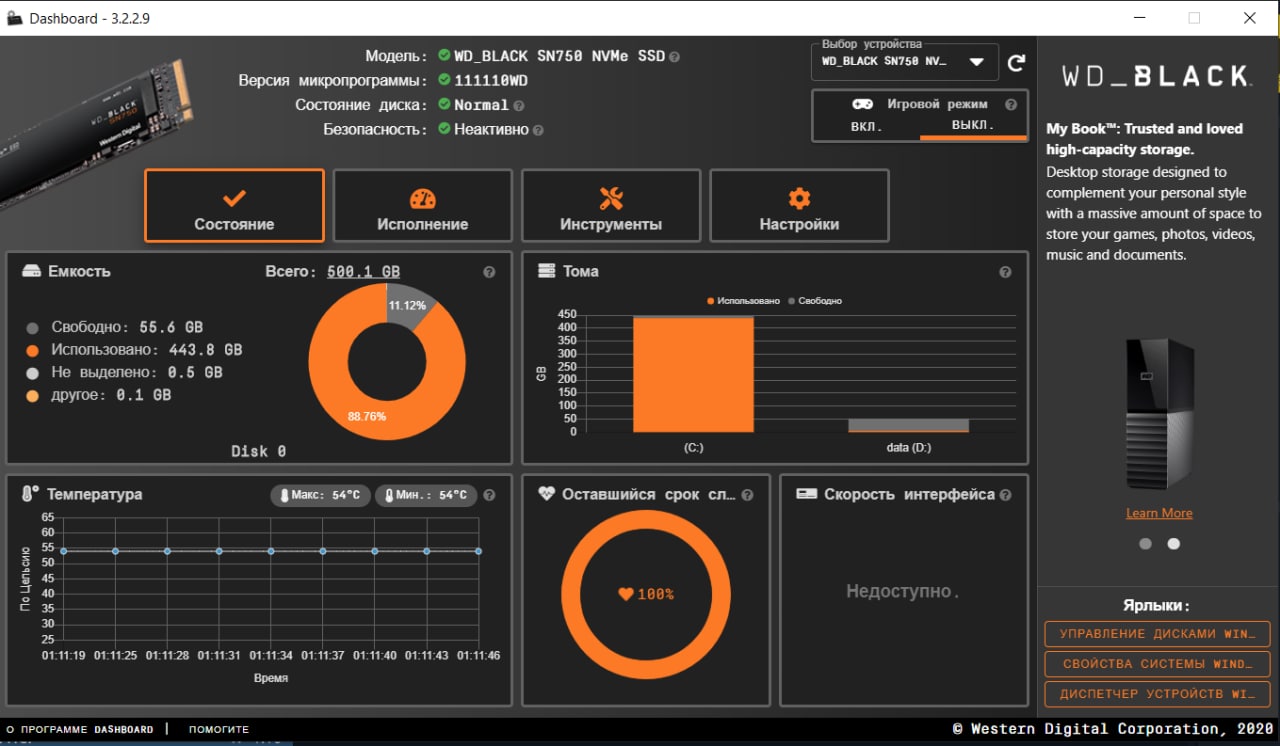Screen dimensions: 1280x746
Task: Open help icon next to model name
Action: (x=674, y=57)
